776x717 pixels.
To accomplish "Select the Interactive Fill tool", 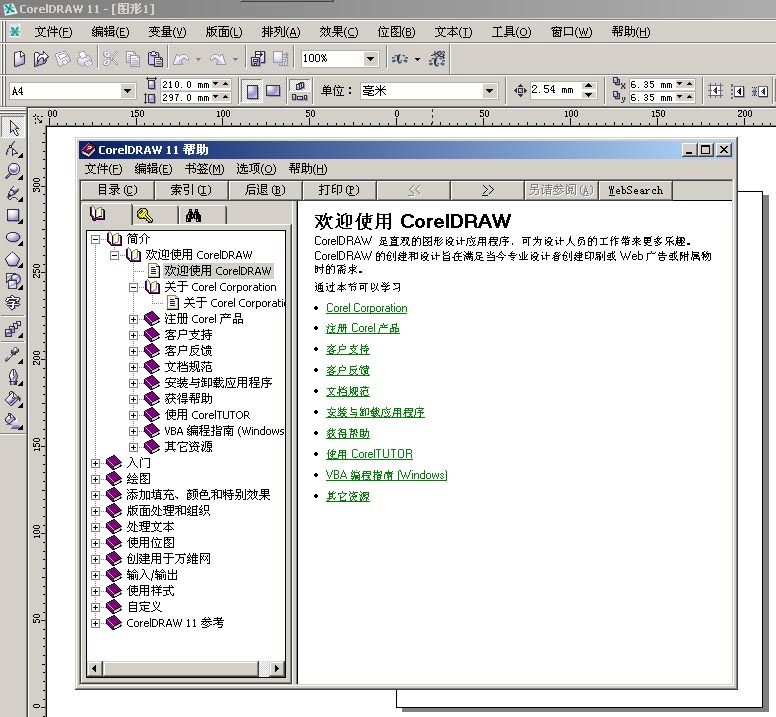I will point(13,421).
